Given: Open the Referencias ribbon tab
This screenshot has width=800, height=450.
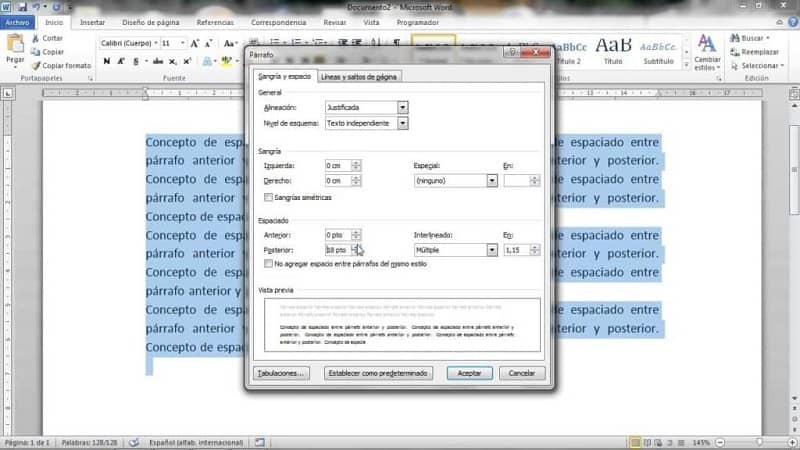Looking at the screenshot, I should click(215, 22).
